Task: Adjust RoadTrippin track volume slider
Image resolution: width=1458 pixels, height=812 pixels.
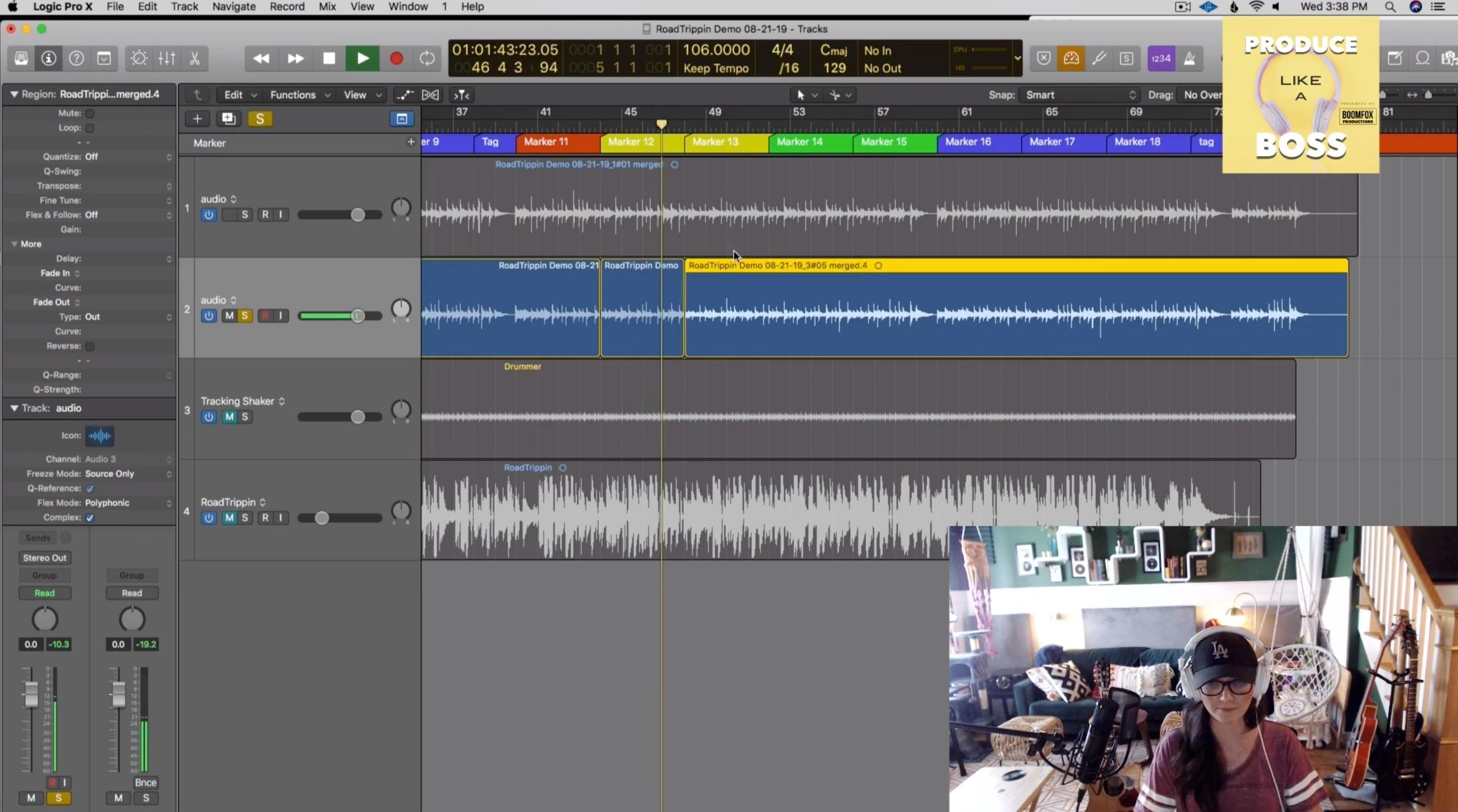Action: (x=322, y=518)
